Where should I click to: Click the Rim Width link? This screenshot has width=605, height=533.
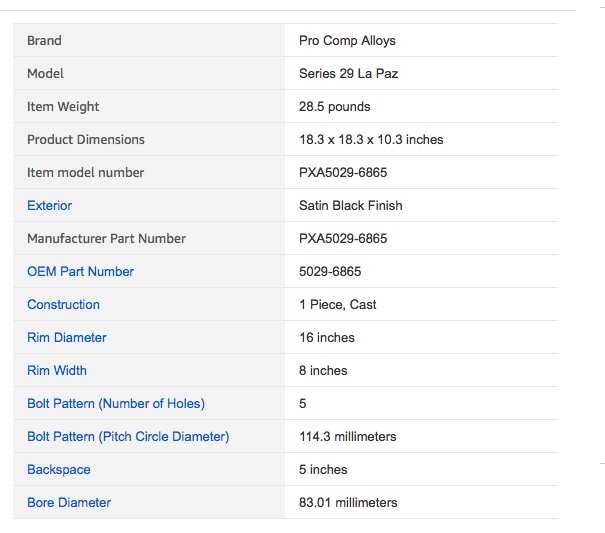(x=56, y=370)
